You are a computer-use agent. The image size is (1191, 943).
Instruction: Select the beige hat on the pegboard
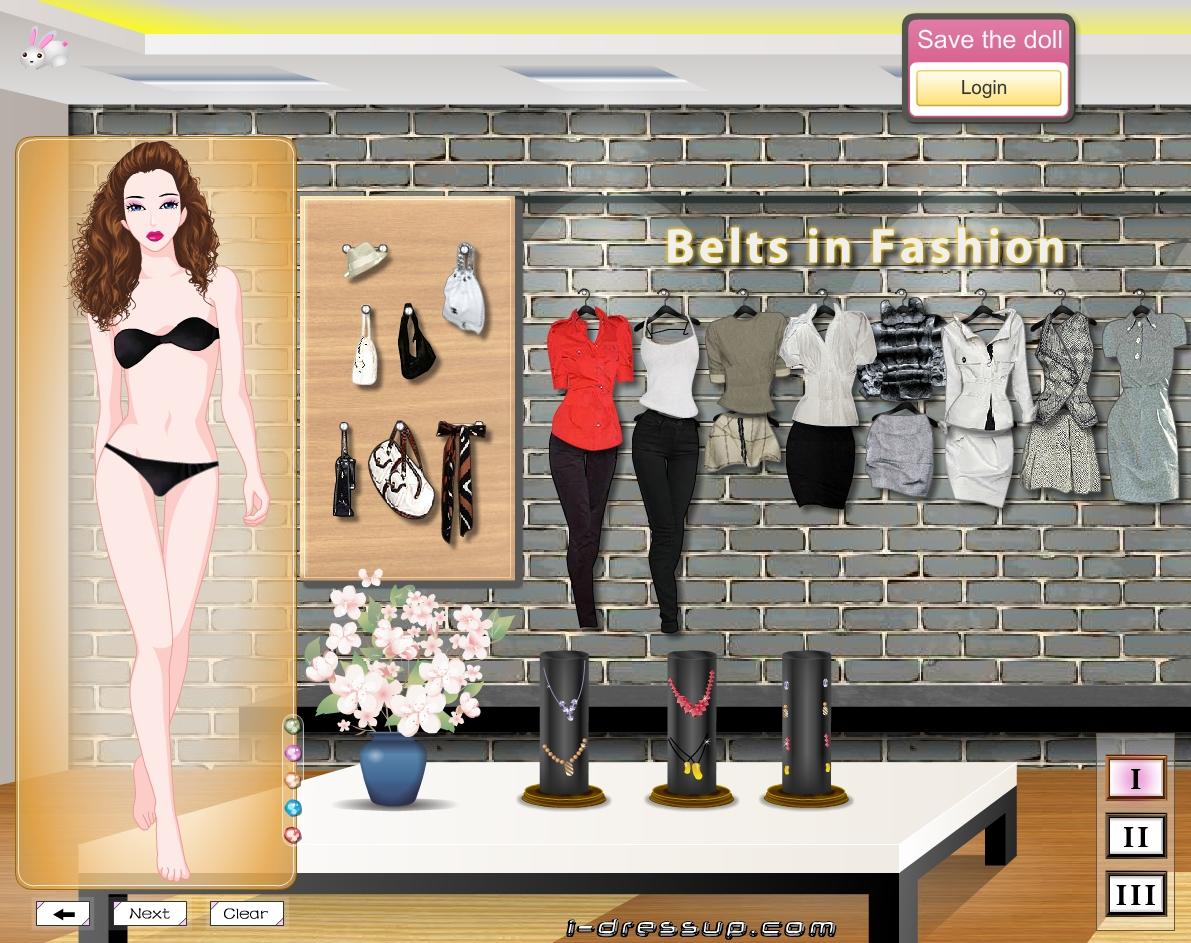point(363,261)
